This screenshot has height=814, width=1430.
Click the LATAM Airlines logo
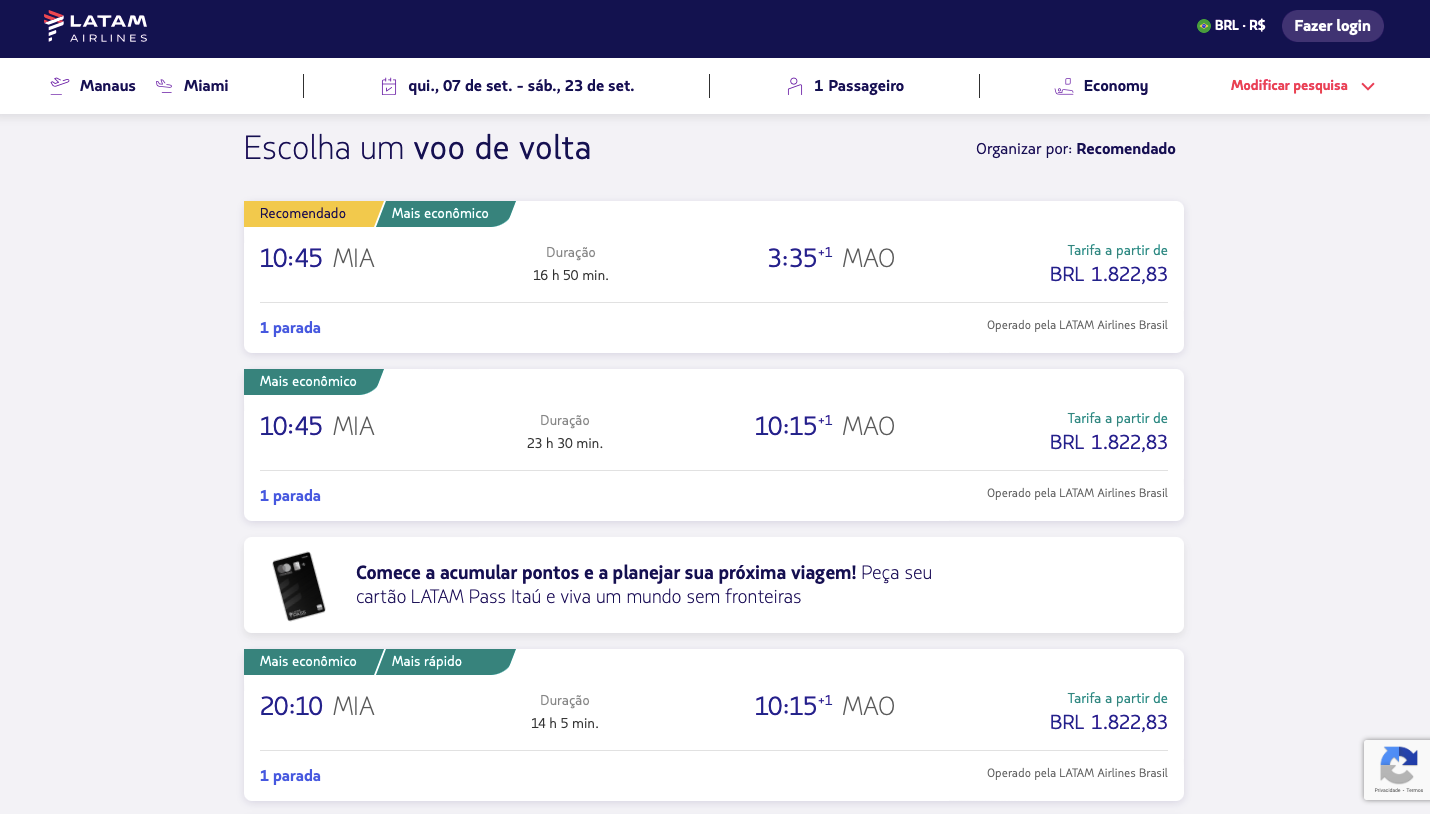point(96,27)
